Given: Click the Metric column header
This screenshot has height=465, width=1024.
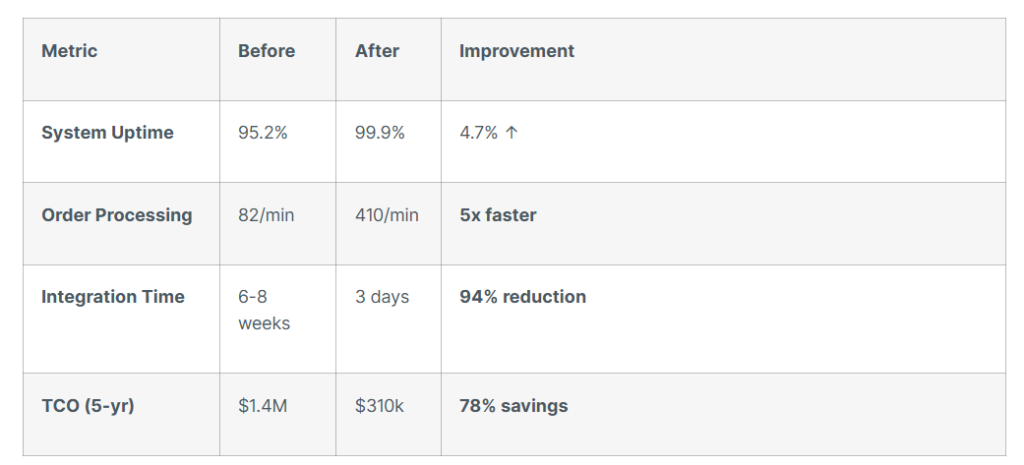Looking at the screenshot, I should 69,51.
